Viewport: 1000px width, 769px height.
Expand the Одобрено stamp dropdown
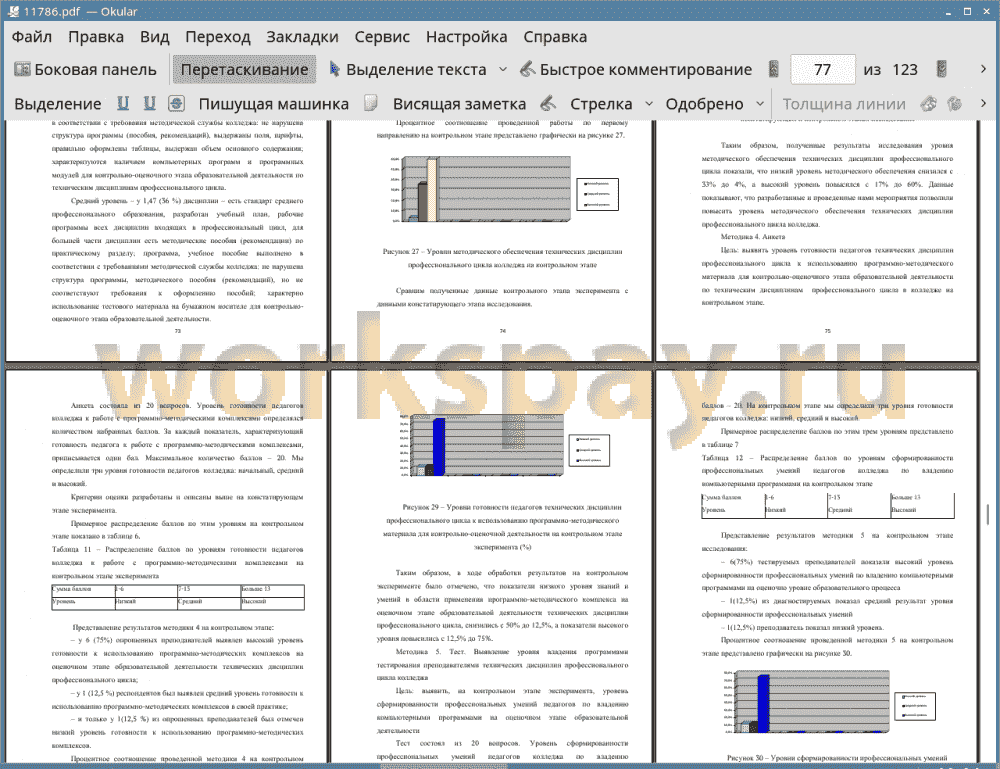click(x=760, y=104)
